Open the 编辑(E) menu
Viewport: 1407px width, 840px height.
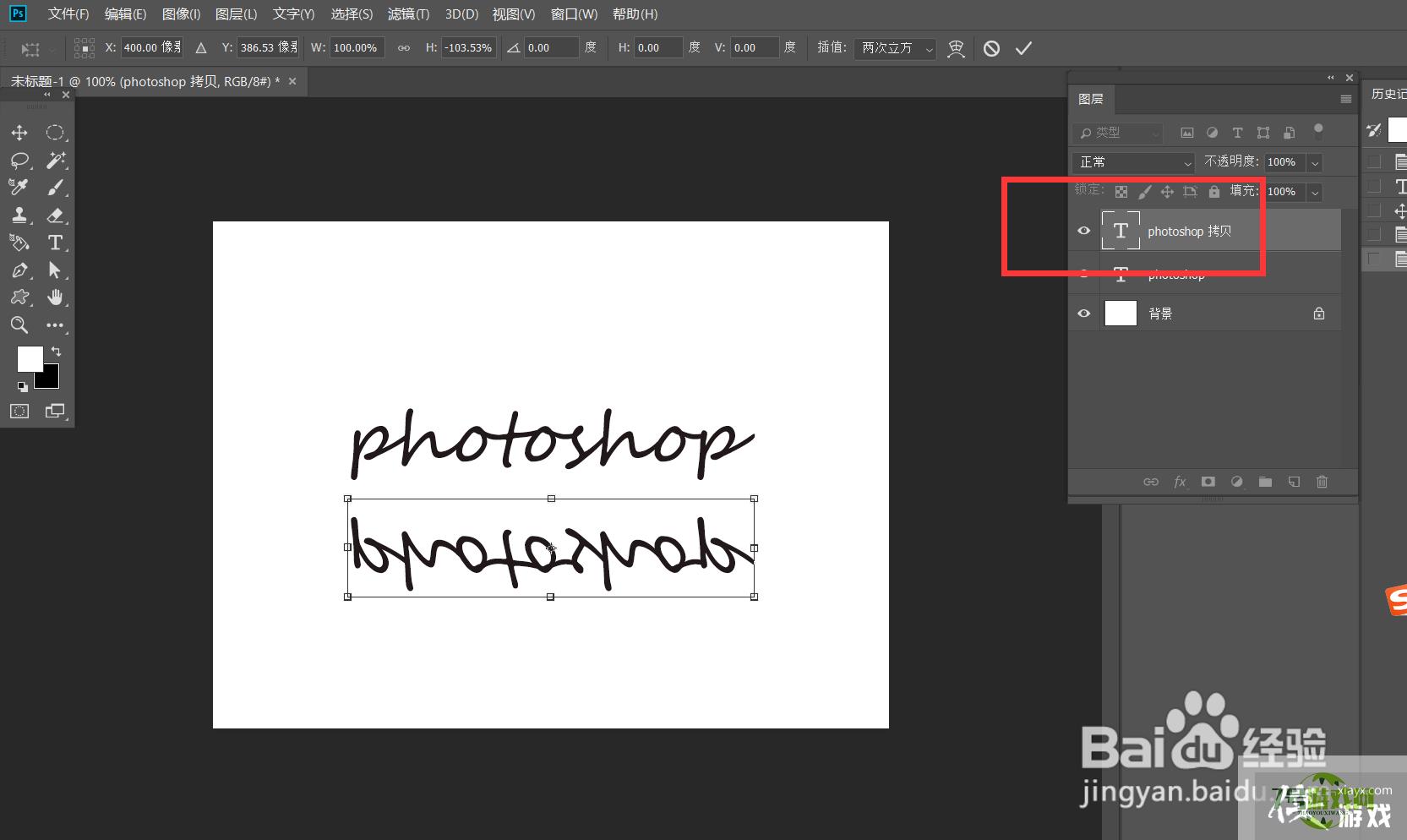click(x=125, y=14)
